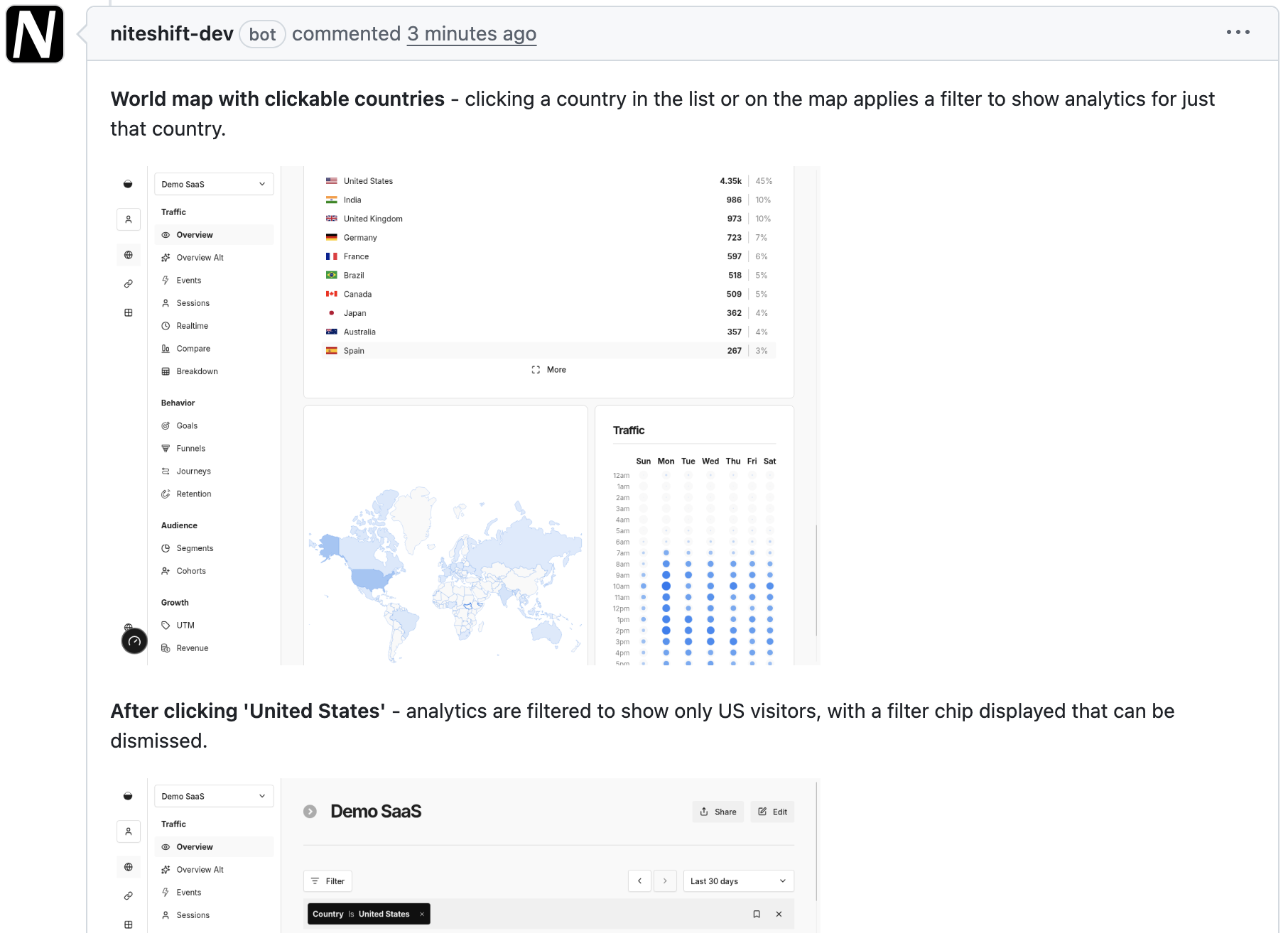The image size is (1288, 933).
Task: Click the niteshift-dev avatar logo
Action: point(35,35)
